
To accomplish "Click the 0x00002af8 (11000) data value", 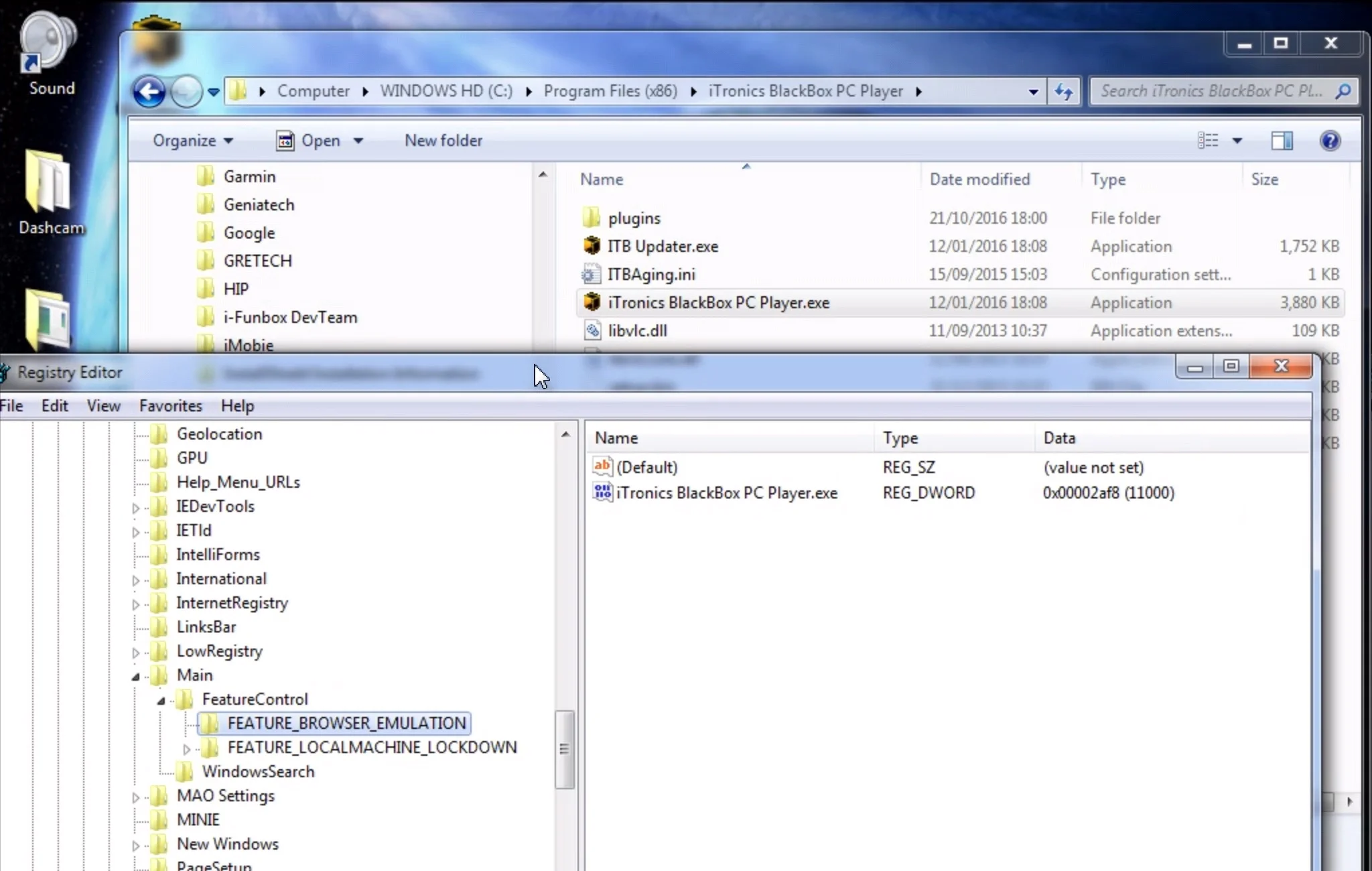I will 1108,493.
